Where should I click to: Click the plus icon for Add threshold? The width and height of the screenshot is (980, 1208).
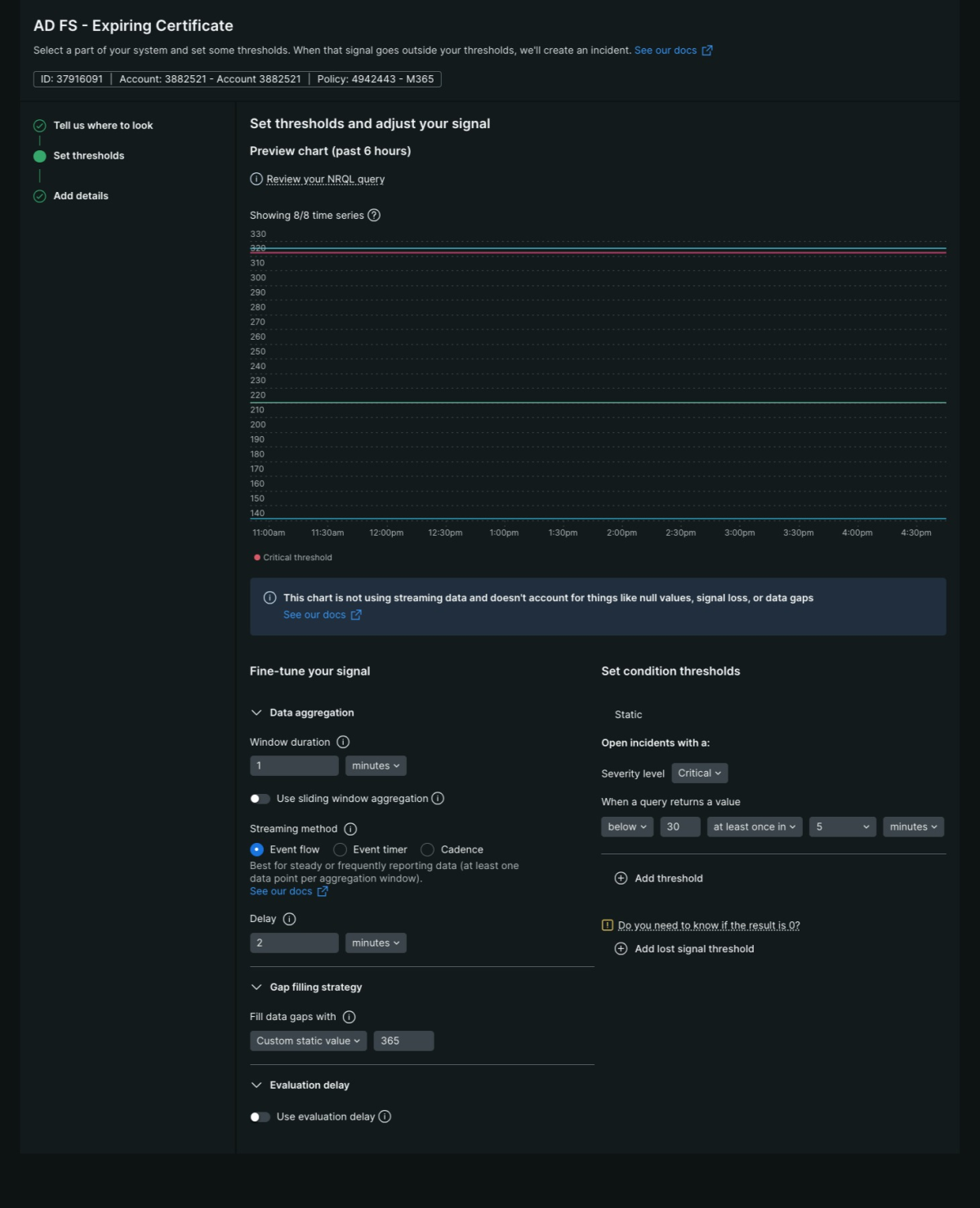(x=621, y=879)
